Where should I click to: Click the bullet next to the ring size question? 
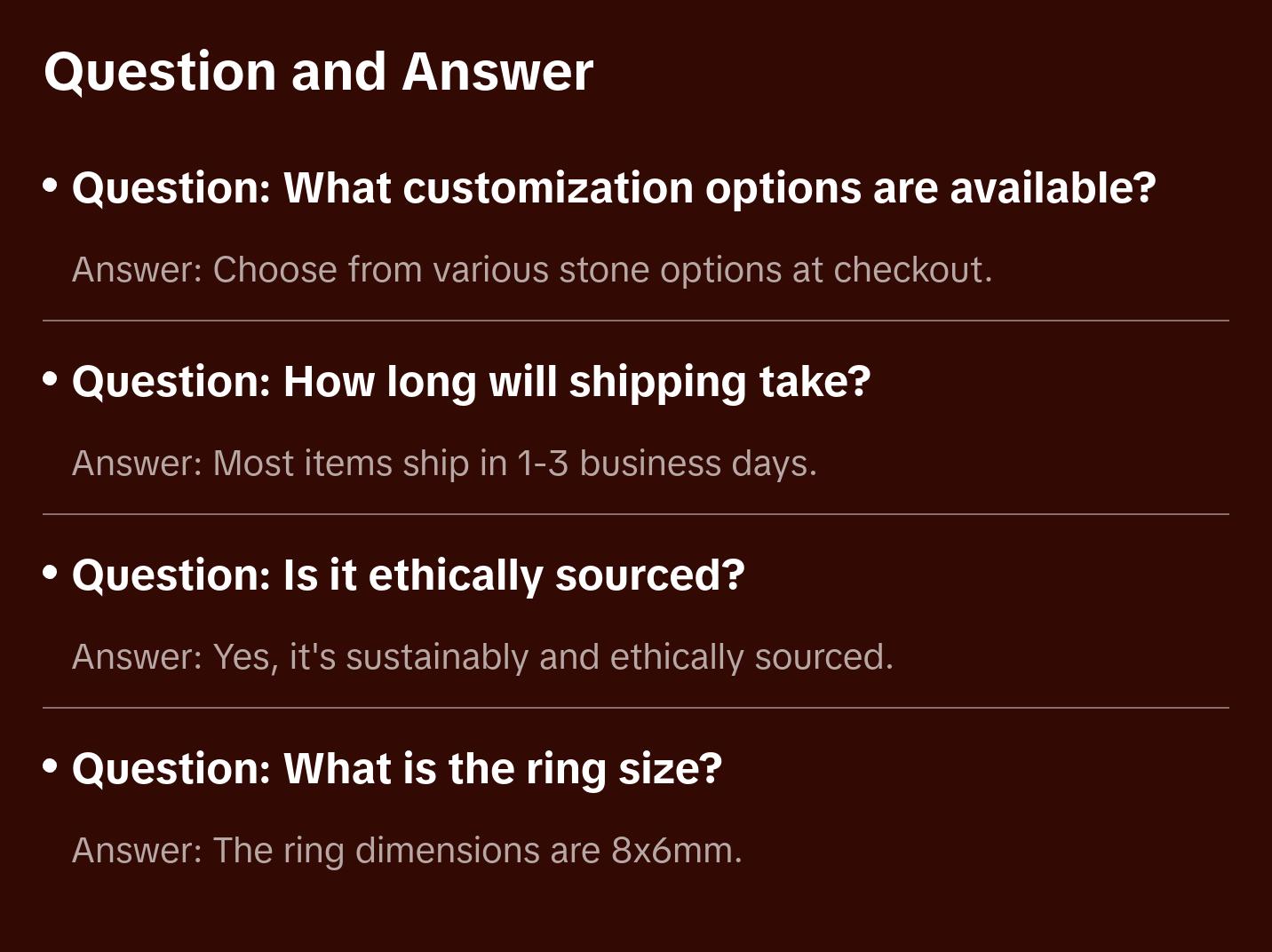(x=51, y=766)
